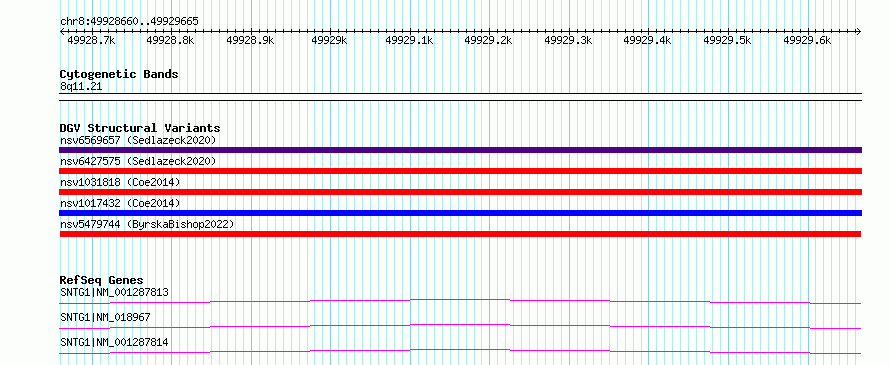Click the chr8:49928660..49929665 coordinate label
890x365 pixels.
129,22
